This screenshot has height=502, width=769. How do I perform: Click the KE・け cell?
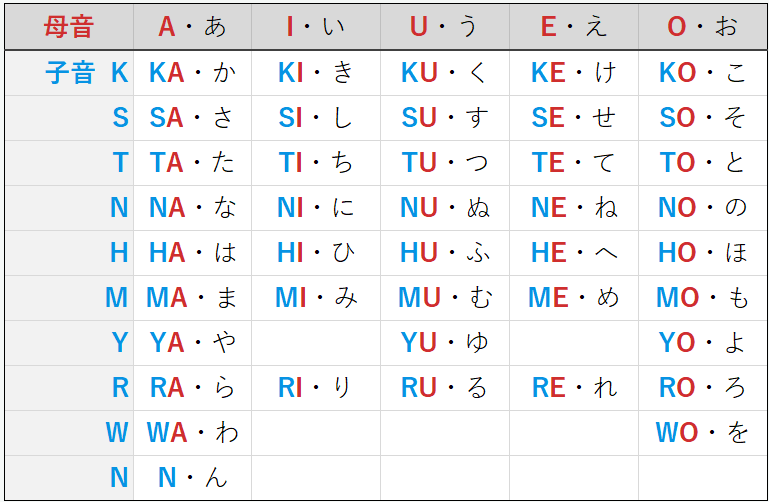[574, 73]
